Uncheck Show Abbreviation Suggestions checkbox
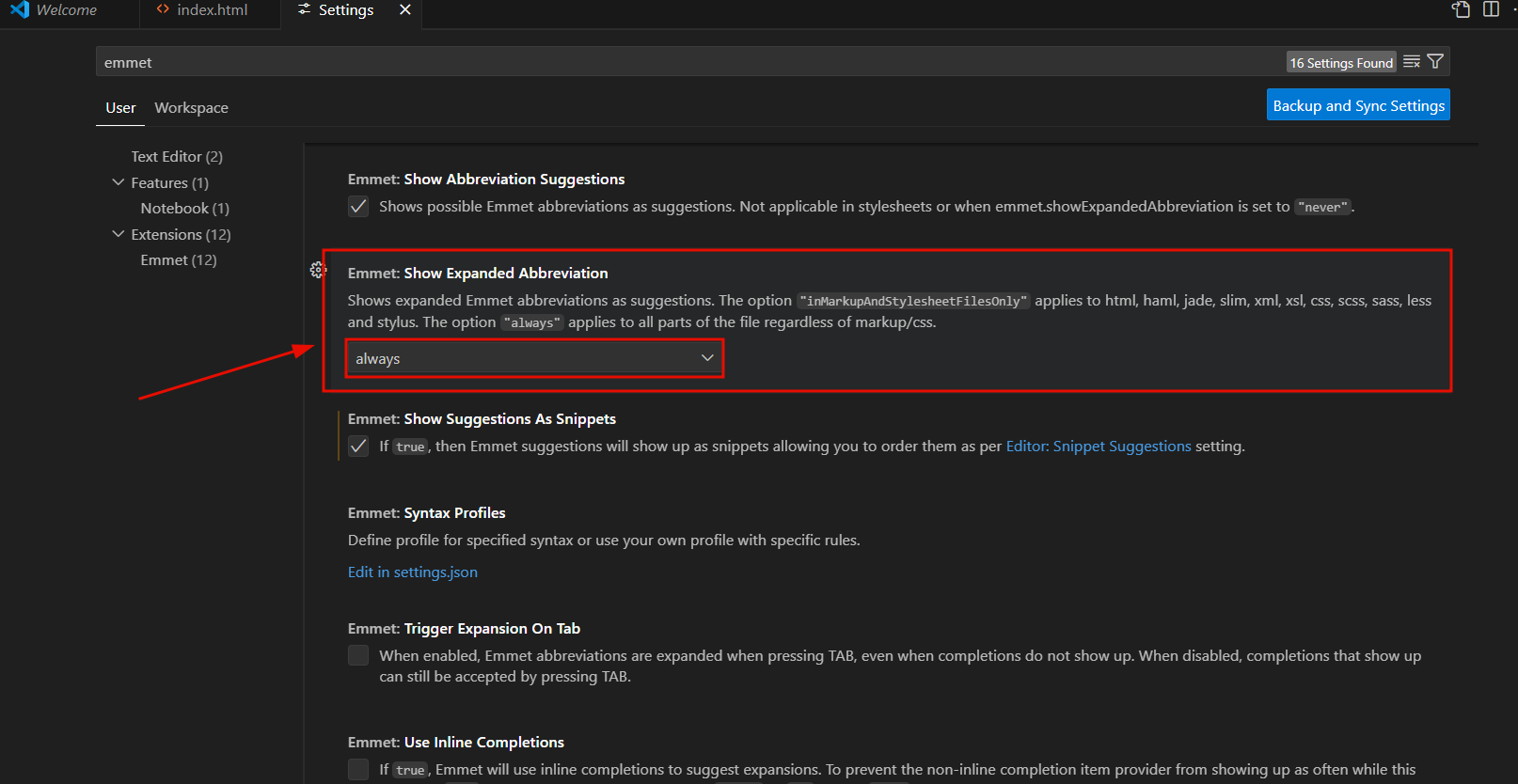Viewport: 1518px width, 784px height. (x=358, y=206)
